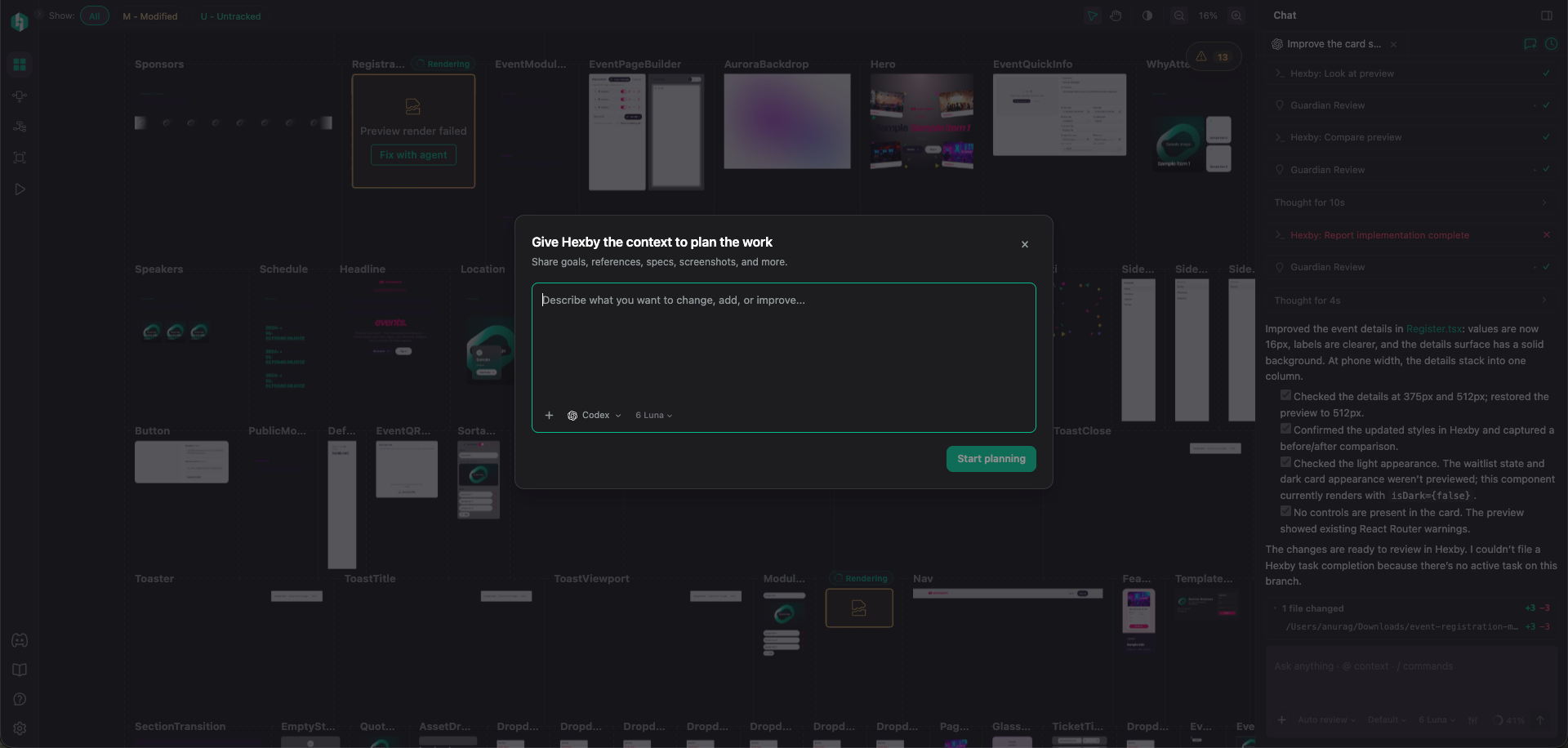
Task: Expand Hexby: Report implementation complete row
Action: point(1412,235)
